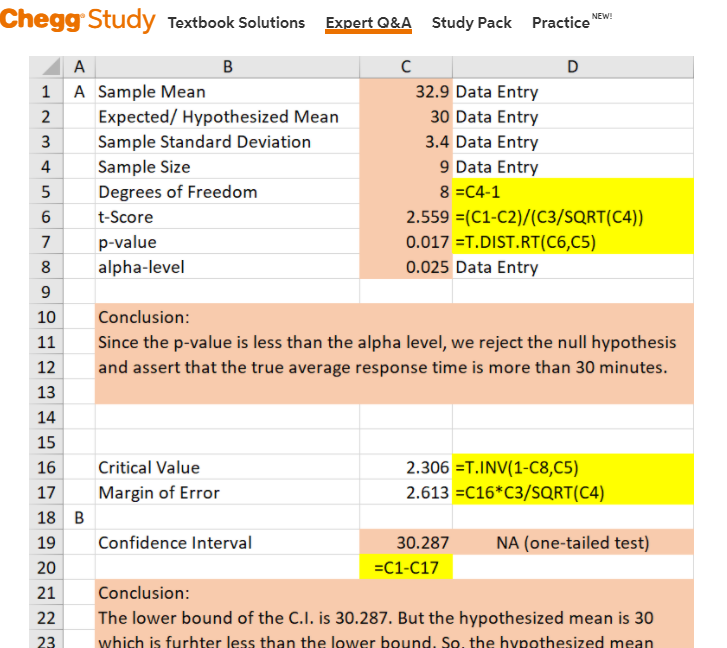Click 'Data Entry' cell in row 8

coord(573,267)
